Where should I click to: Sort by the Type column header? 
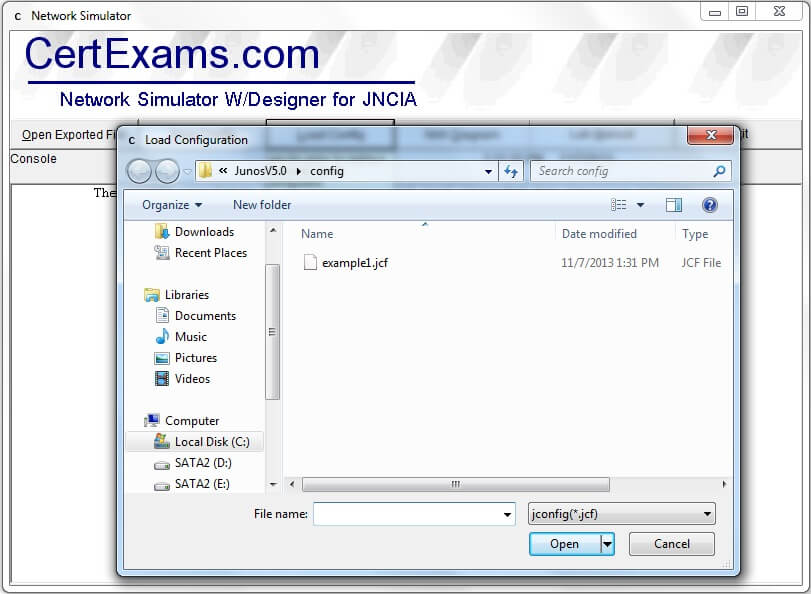pyautogui.click(x=695, y=234)
